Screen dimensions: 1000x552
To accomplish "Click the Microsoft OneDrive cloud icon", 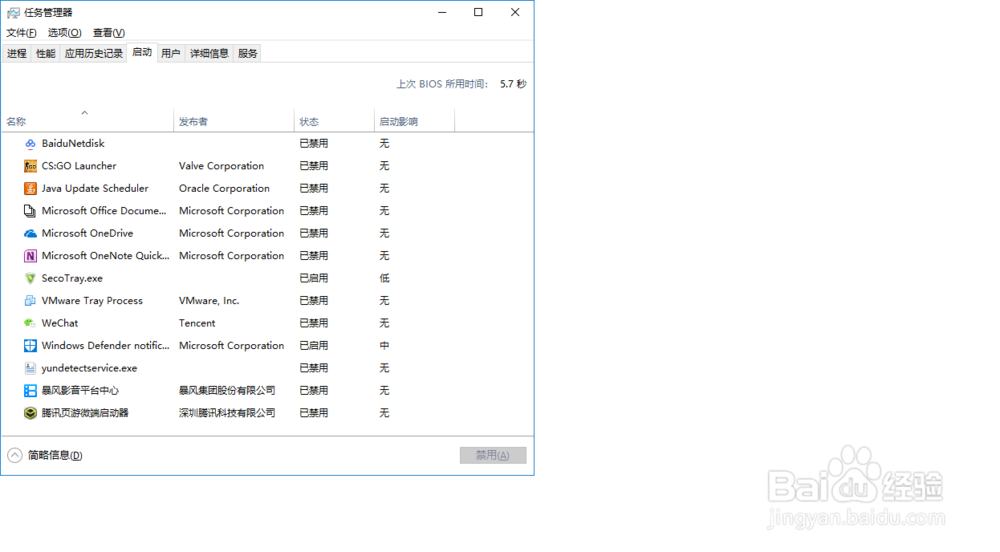I will coord(30,233).
